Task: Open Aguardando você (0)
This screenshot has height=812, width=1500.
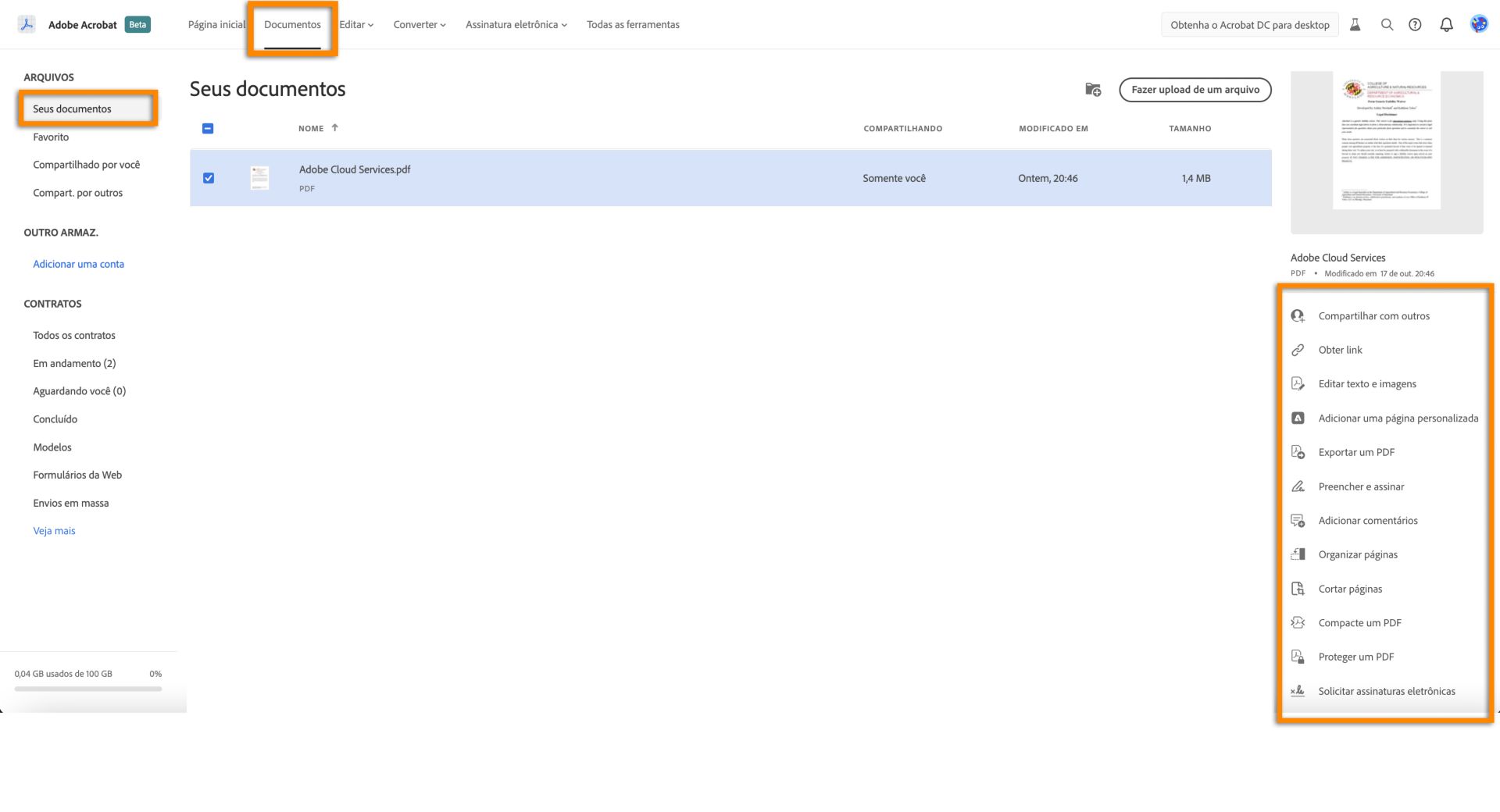Action: pos(79,391)
